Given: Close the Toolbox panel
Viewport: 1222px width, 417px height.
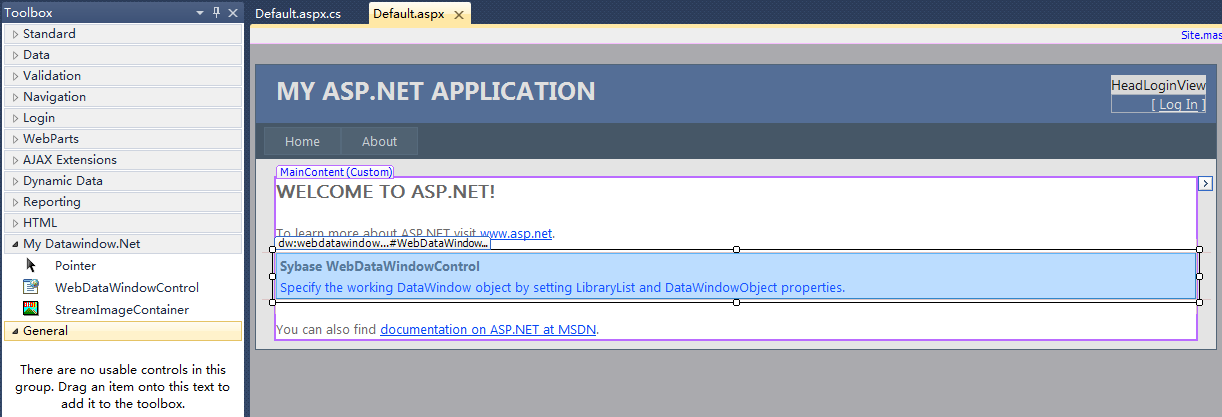Looking at the screenshot, I should pyautogui.click(x=233, y=13).
